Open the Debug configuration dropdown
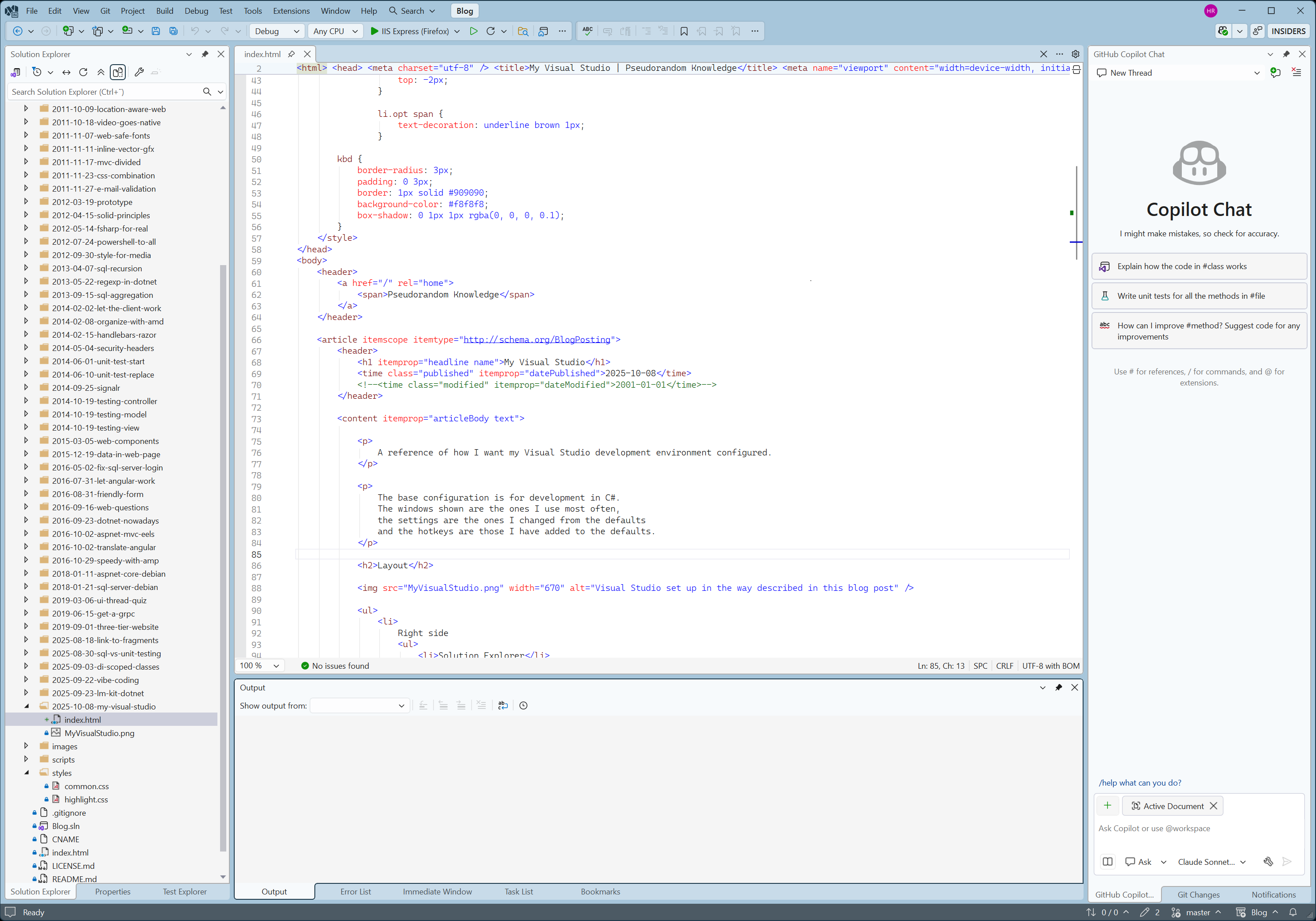 point(277,31)
